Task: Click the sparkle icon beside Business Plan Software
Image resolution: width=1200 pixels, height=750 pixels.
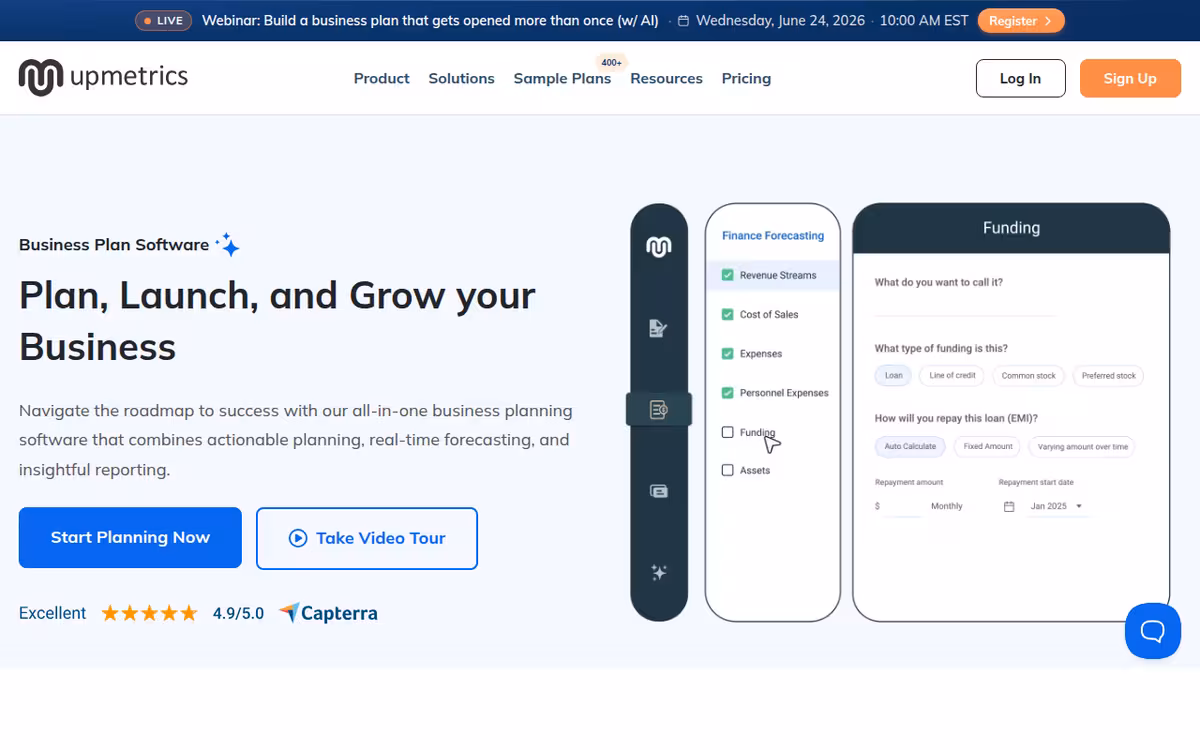Action: point(228,245)
